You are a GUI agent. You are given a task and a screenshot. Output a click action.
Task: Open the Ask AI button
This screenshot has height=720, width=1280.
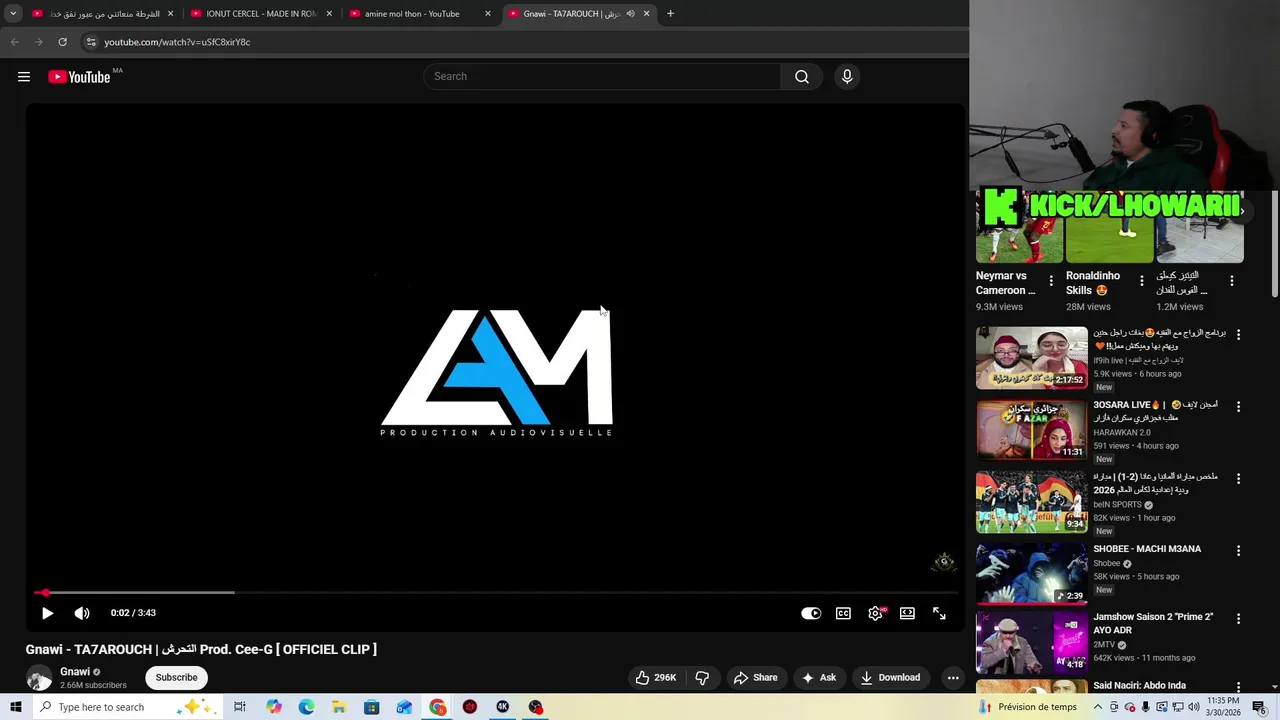[x=818, y=677]
